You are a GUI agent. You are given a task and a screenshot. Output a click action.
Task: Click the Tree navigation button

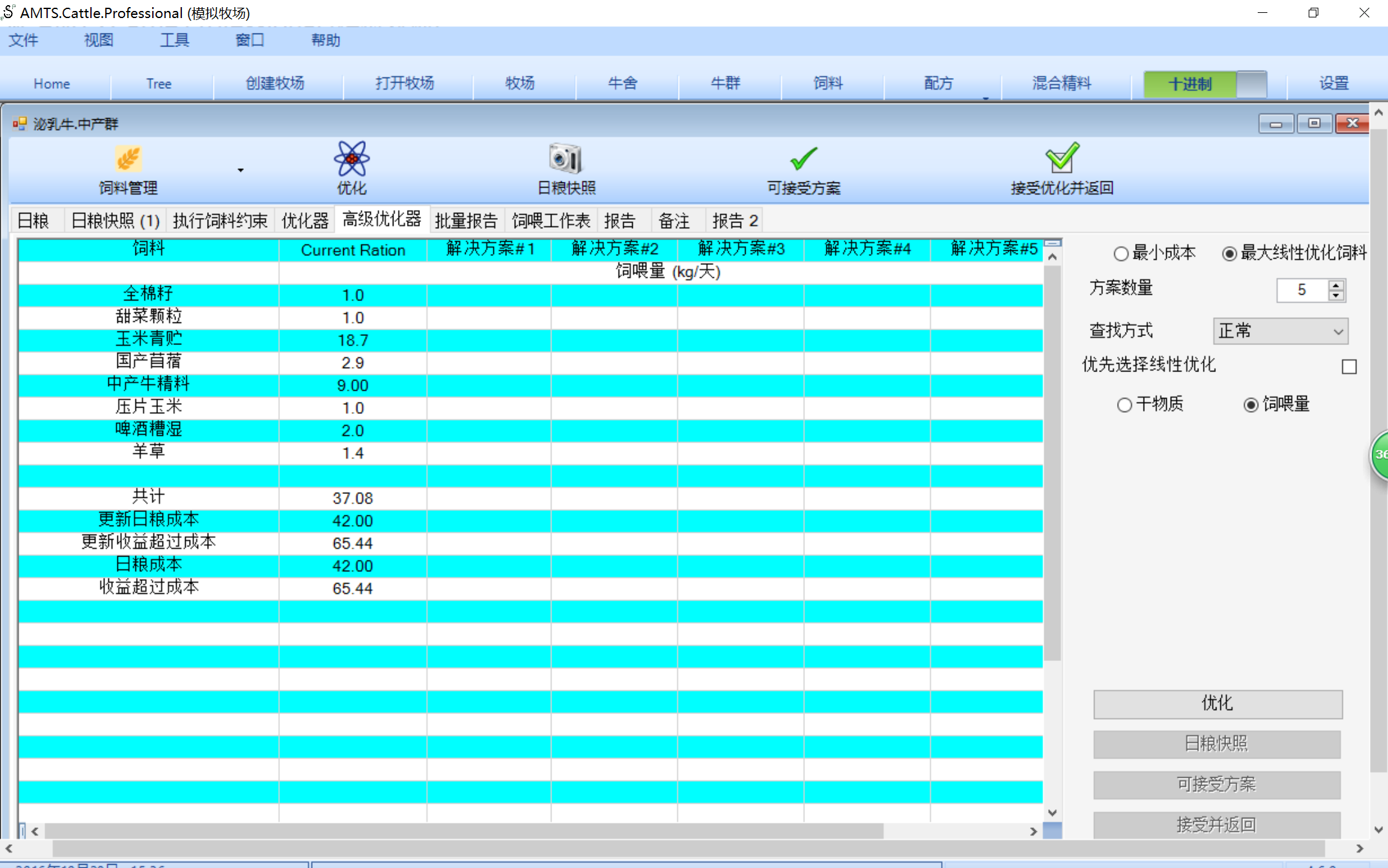click(159, 84)
